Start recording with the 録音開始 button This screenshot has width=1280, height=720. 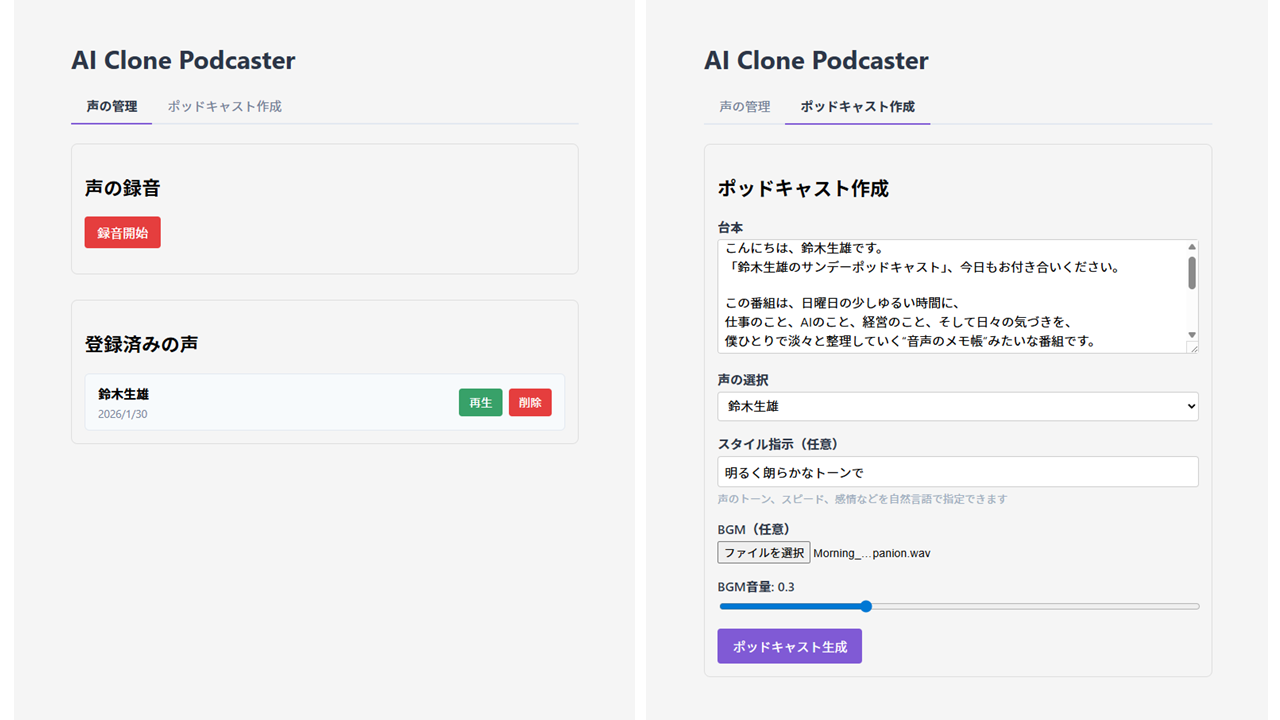[x=122, y=232]
